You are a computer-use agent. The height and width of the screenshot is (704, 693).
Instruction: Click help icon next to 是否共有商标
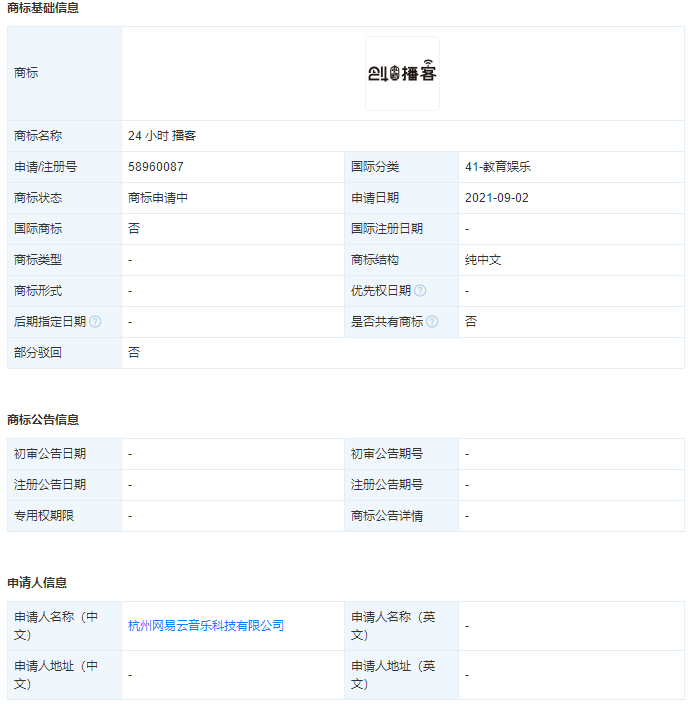tap(432, 321)
